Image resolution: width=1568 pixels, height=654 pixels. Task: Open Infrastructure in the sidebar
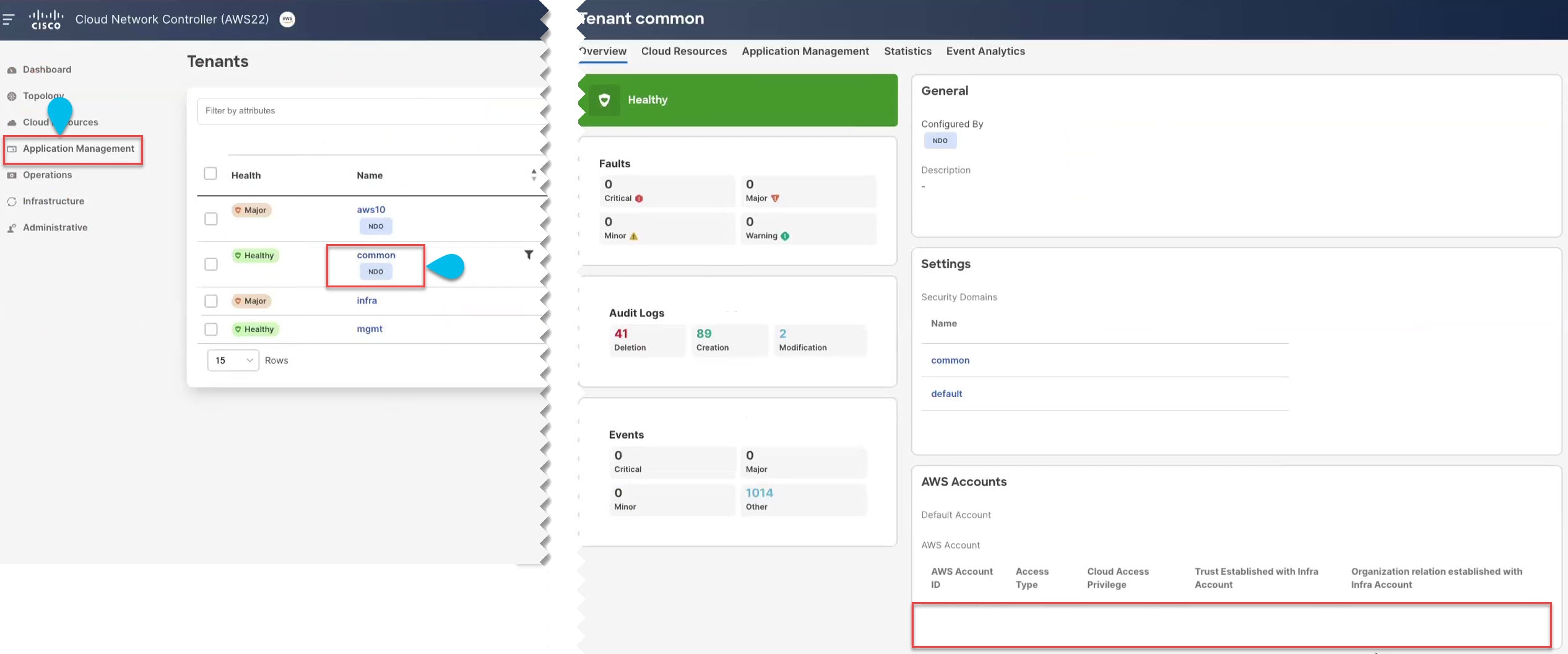pos(53,201)
